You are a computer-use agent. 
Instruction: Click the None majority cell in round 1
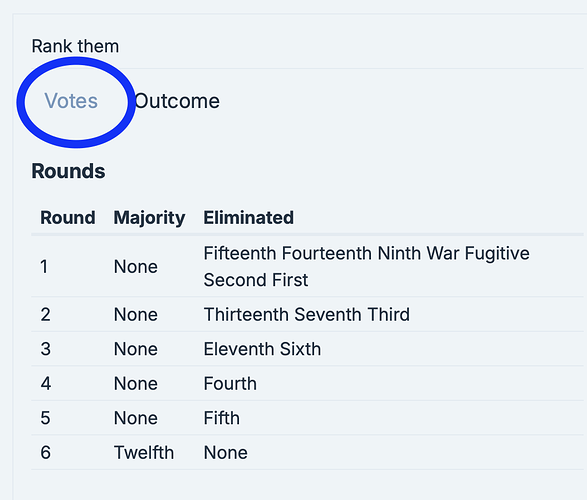[x=136, y=266]
